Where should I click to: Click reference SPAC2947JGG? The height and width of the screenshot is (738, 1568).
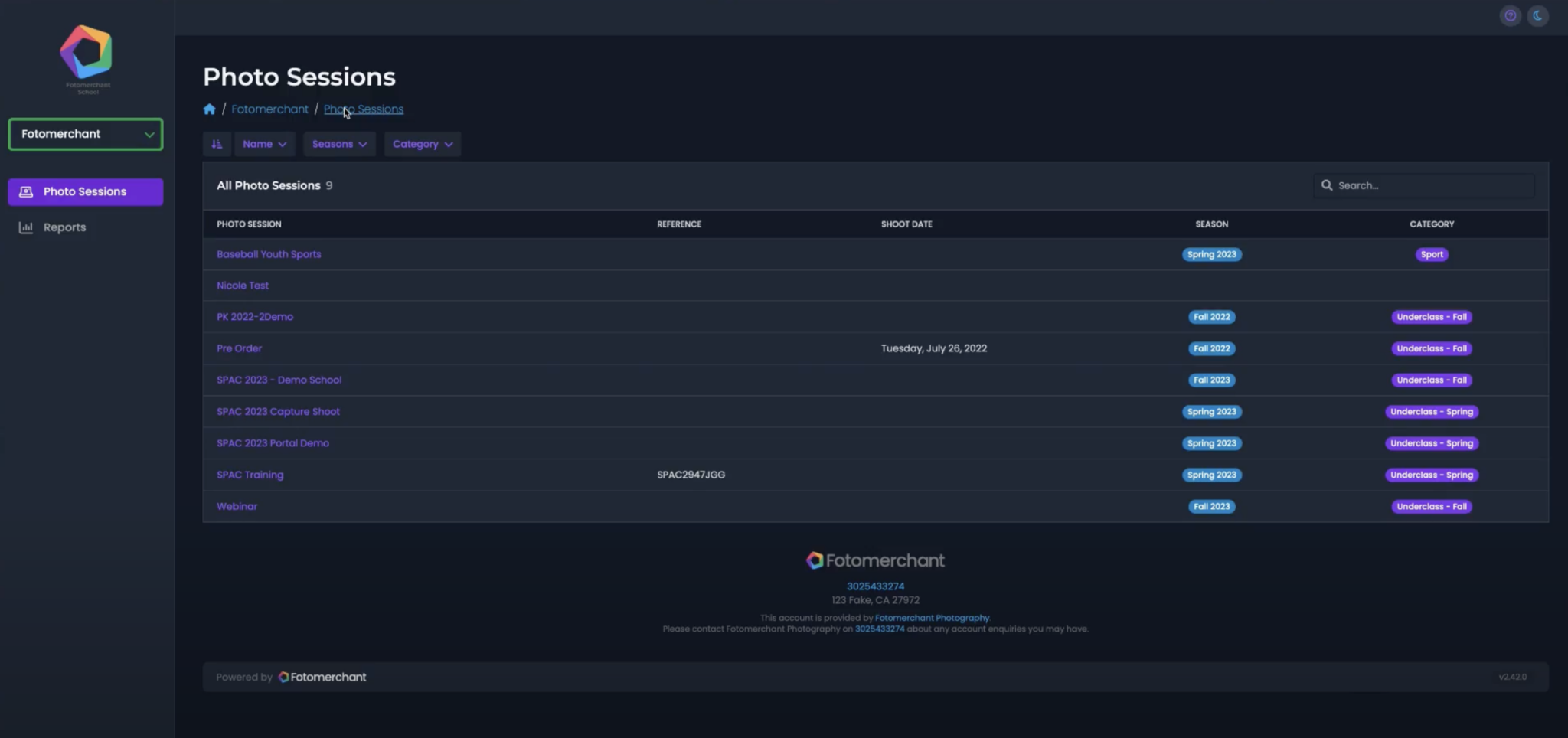(x=691, y=475)
